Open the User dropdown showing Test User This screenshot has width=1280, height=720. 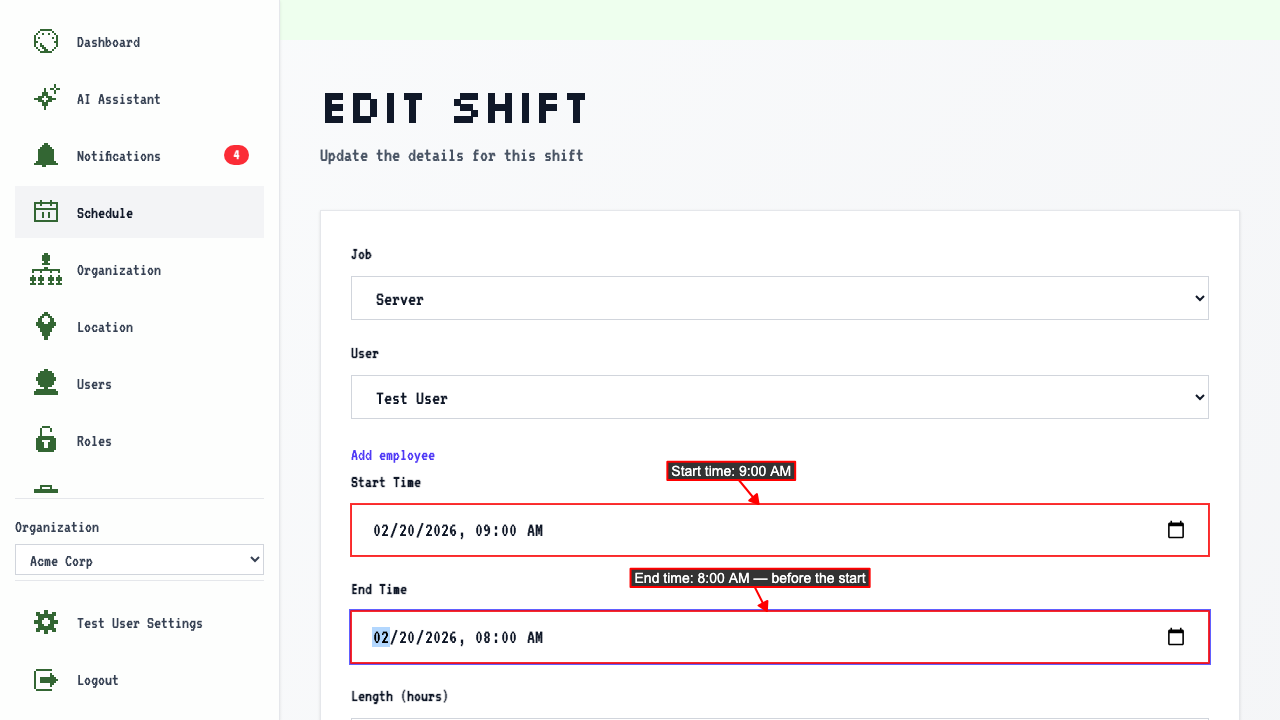[780, 397]
